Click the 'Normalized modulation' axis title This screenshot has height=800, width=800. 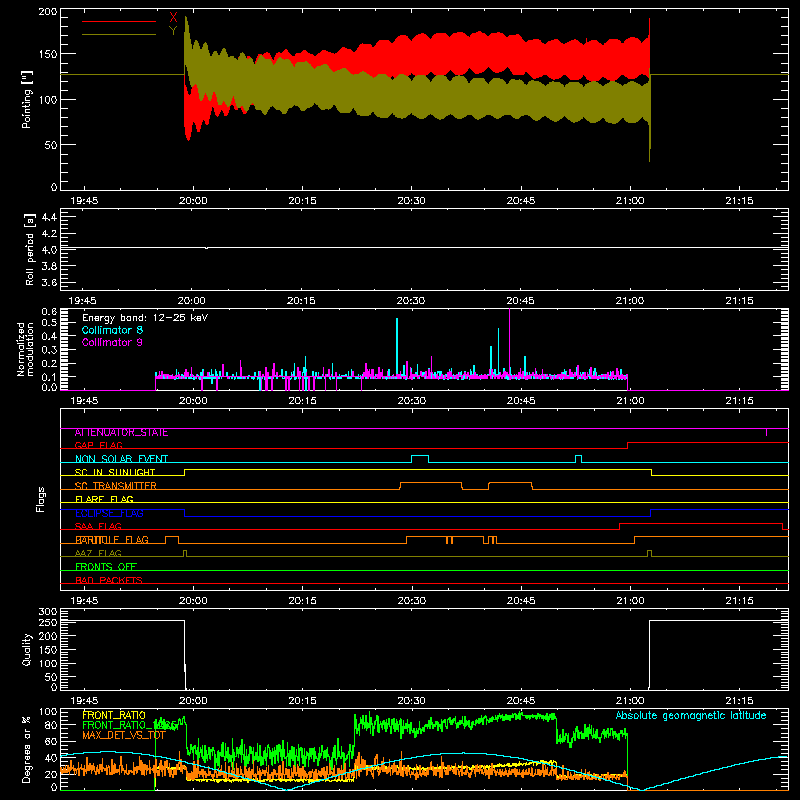[25, 349]
